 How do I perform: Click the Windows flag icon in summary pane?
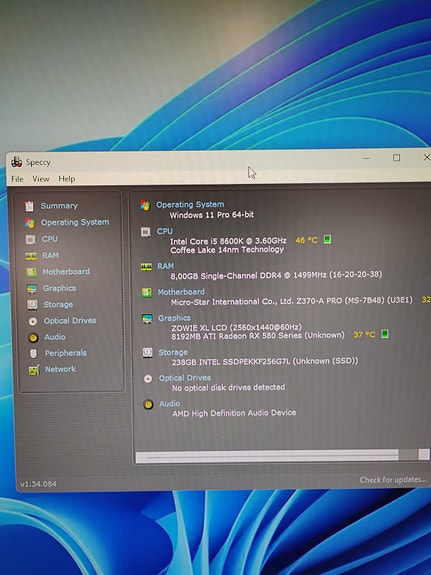[x=145, y=205]
